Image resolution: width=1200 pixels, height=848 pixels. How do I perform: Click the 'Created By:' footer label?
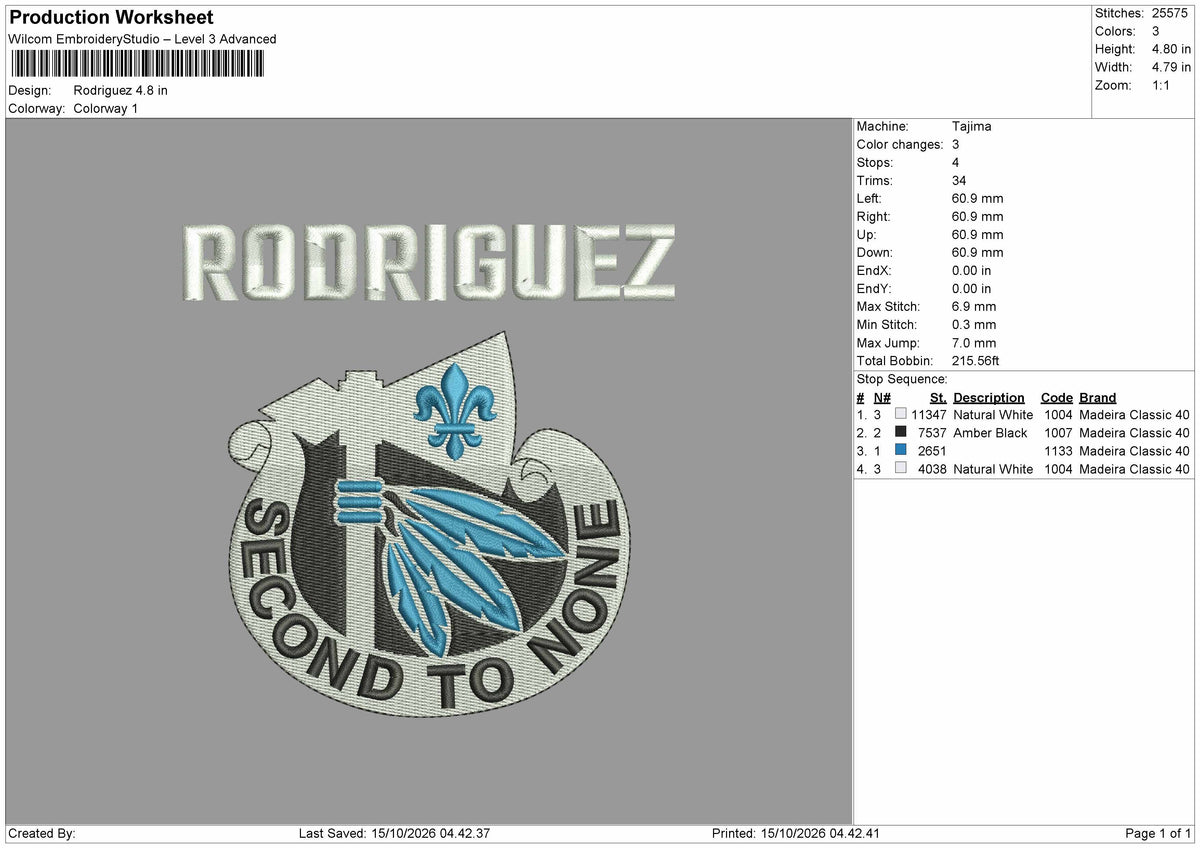tap(41, 834)
